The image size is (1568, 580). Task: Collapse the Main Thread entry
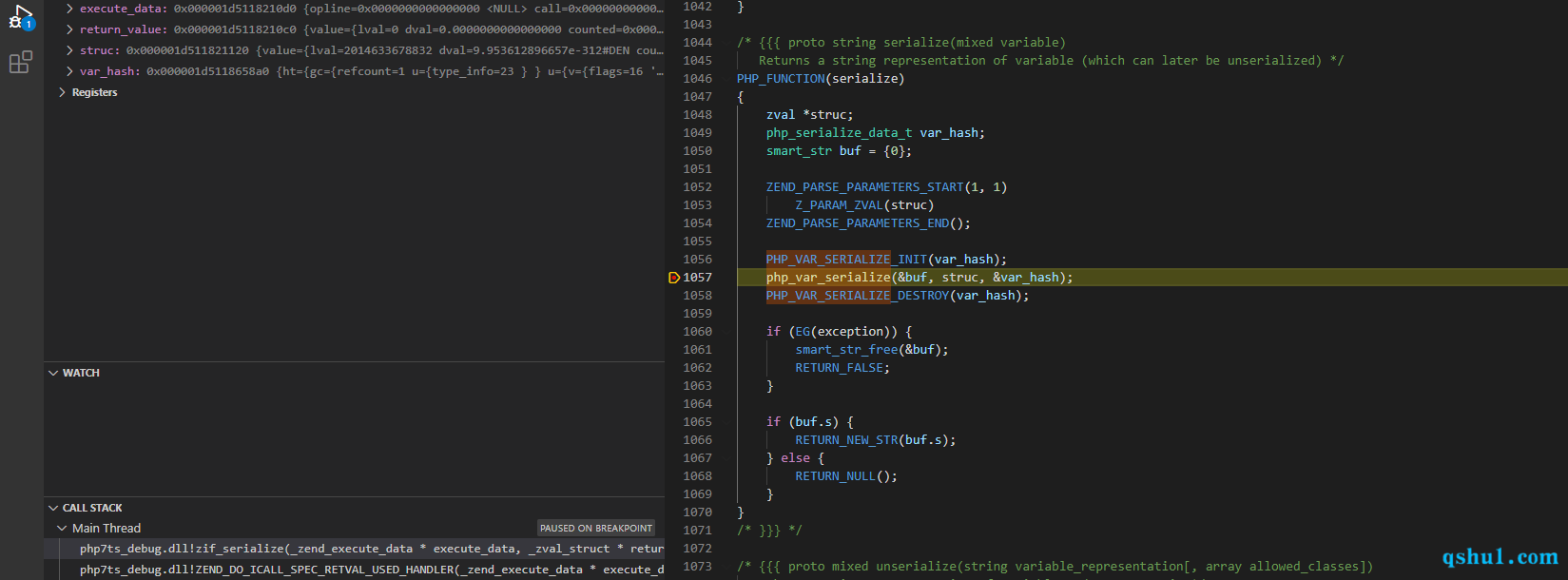point(62,528)
